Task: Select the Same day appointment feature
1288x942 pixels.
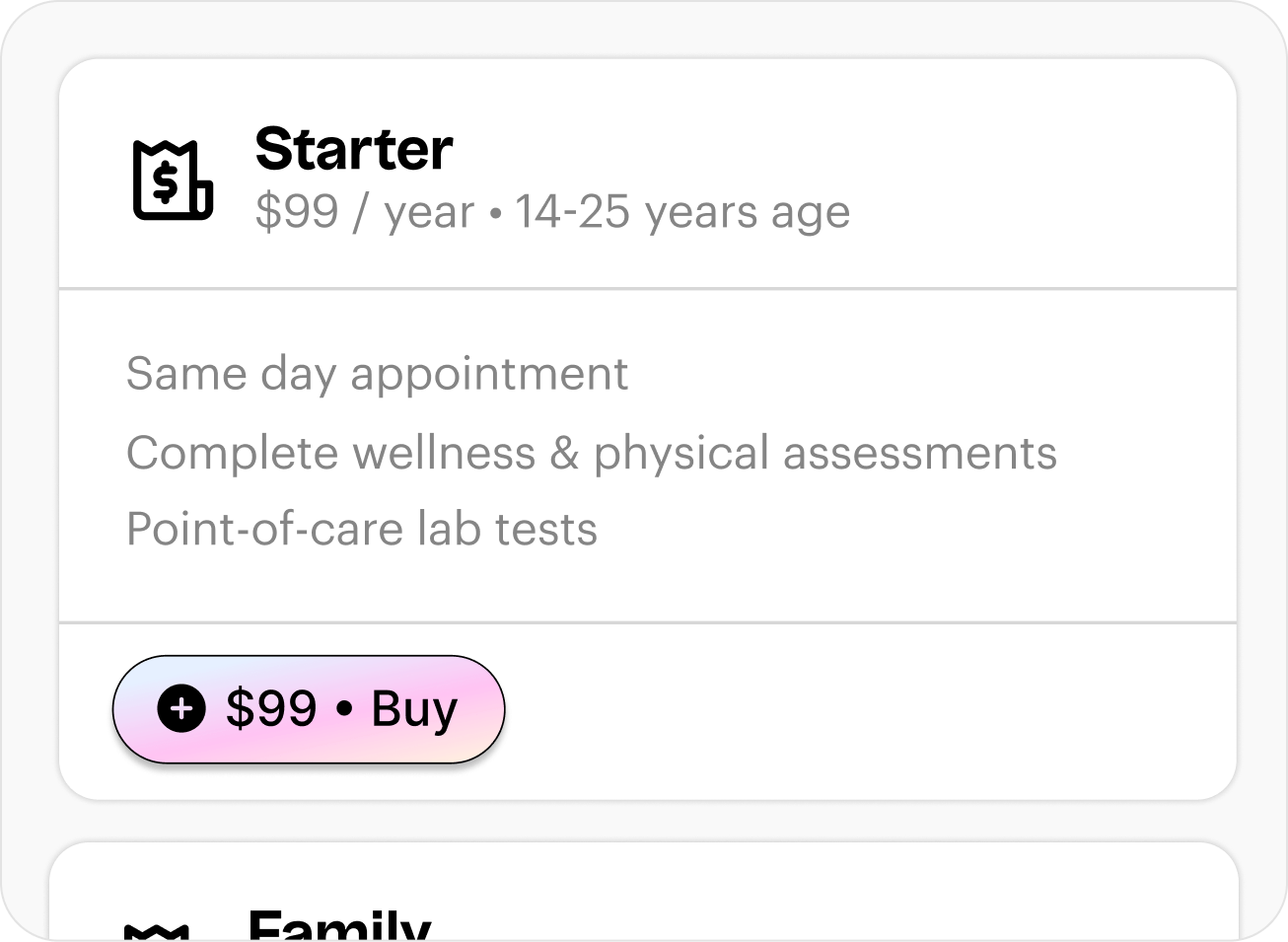Action: [x=377, y=374]
